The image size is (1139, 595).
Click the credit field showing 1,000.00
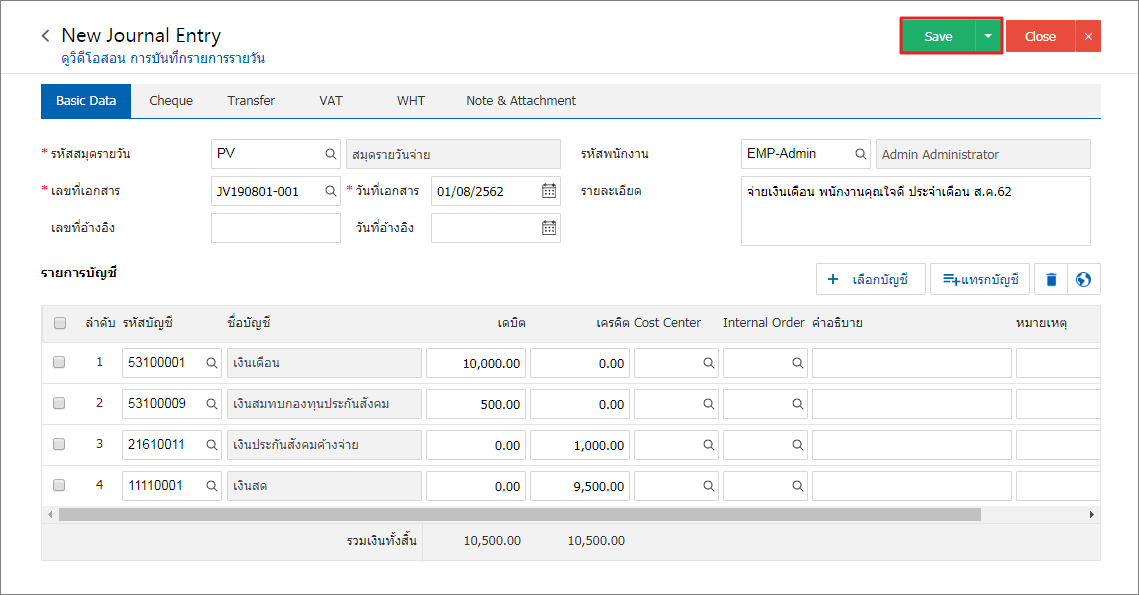(580, 445)
